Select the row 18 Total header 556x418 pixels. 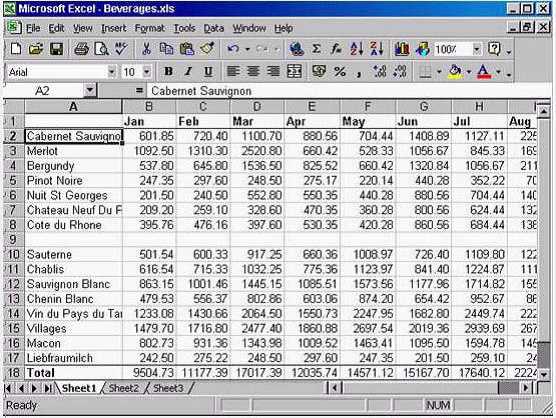pos(13,373)
